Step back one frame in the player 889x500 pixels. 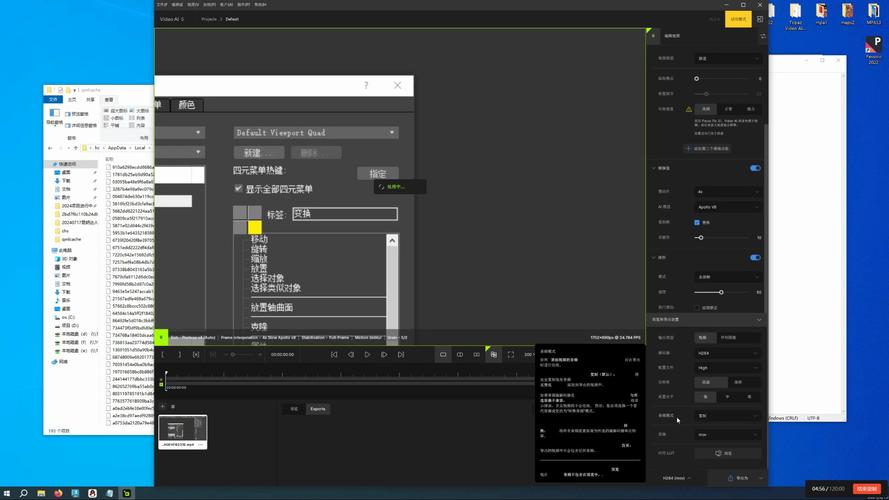pos(350,354)
